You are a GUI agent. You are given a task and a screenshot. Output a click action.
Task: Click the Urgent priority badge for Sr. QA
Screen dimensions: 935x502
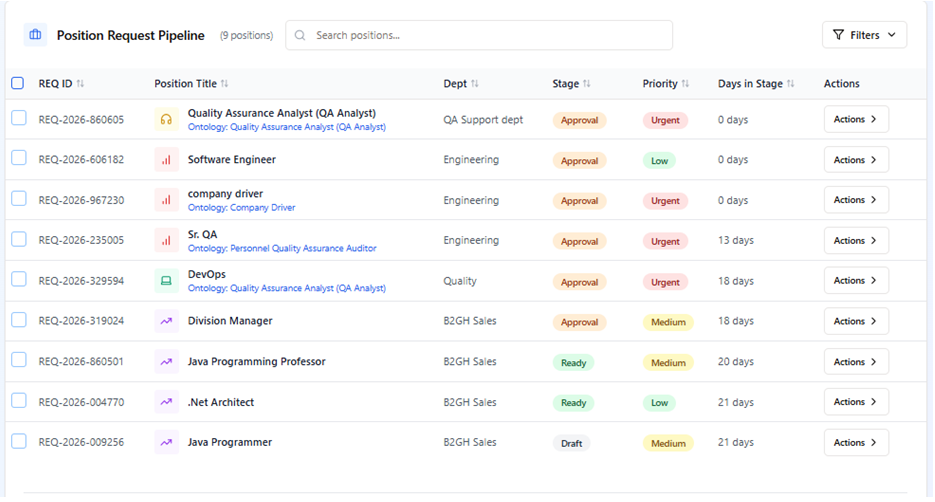point(665,241)
